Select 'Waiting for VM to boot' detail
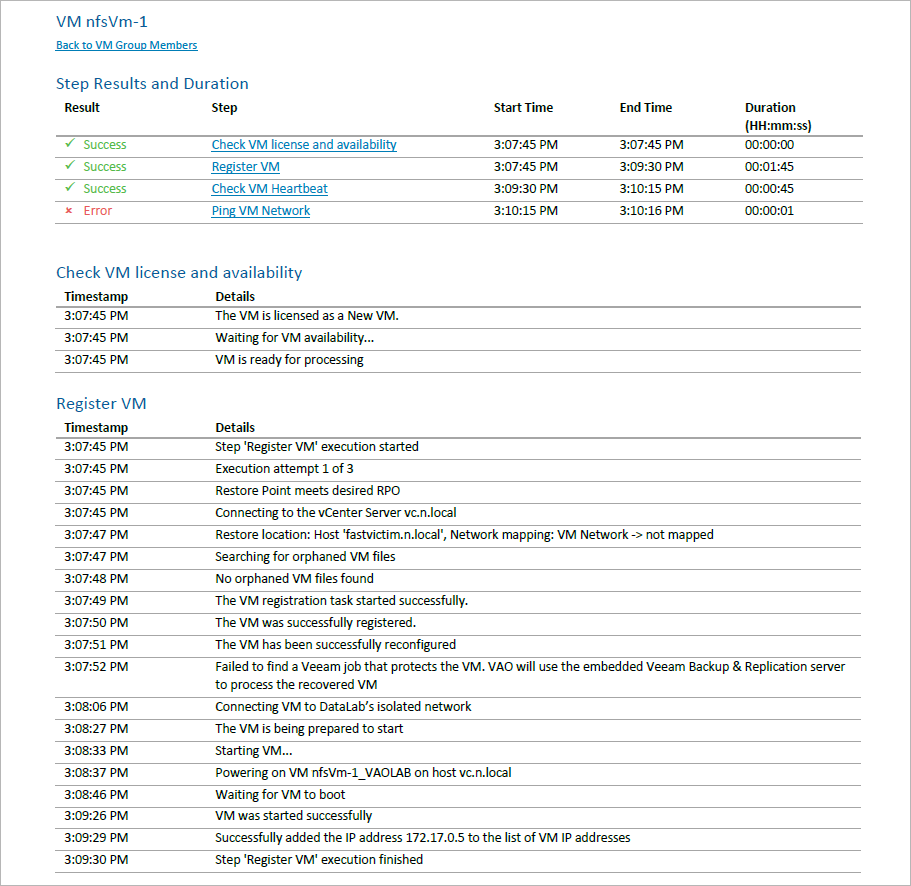The height and width of the screenshot is (886, 911). click(x=280, y=795)
